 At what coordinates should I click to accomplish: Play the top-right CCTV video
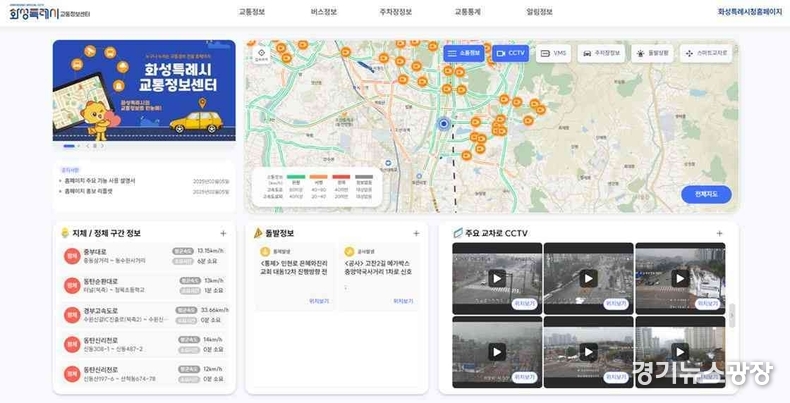[680, 279]
